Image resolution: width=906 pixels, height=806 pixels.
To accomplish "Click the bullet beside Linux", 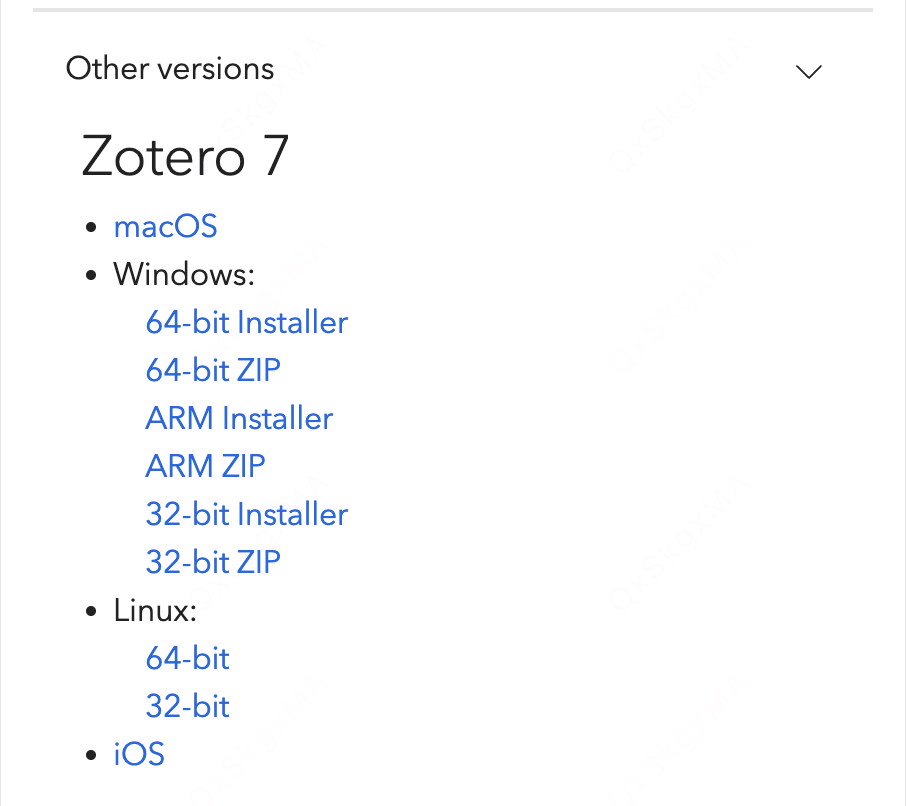I will [x=93, y=611].
